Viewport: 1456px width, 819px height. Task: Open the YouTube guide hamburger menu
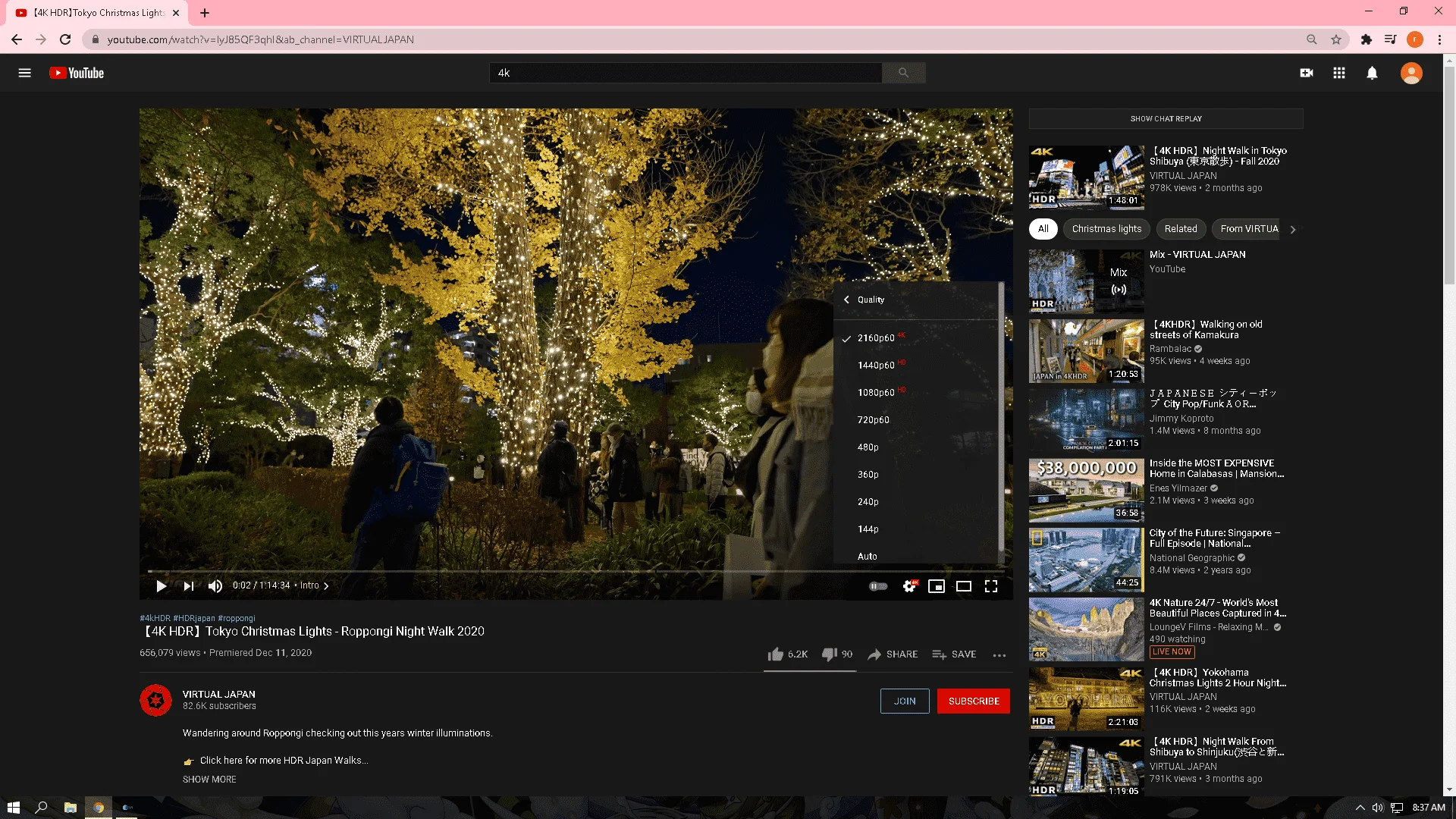tap(24, 73)
